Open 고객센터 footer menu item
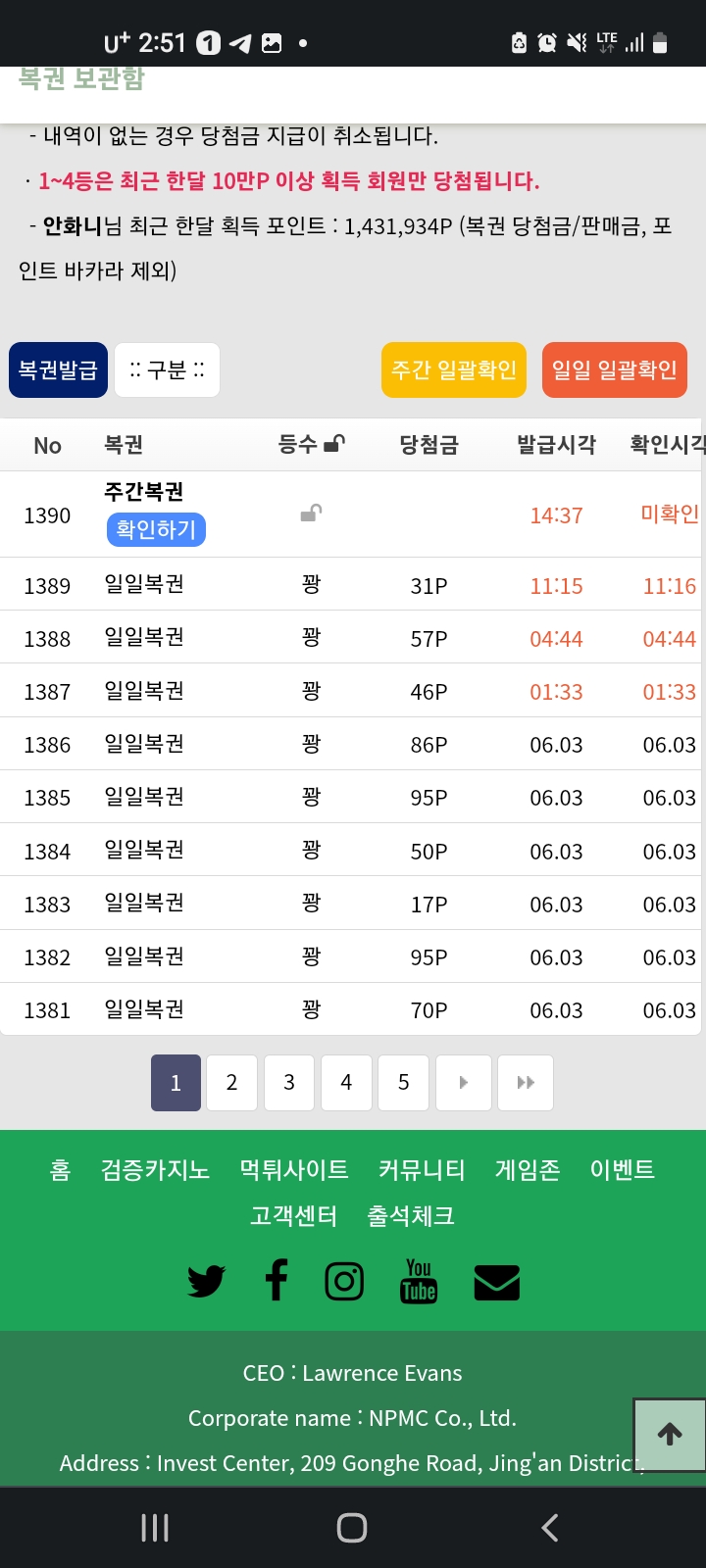706x1568 pixels. (x=293, y=1216)
